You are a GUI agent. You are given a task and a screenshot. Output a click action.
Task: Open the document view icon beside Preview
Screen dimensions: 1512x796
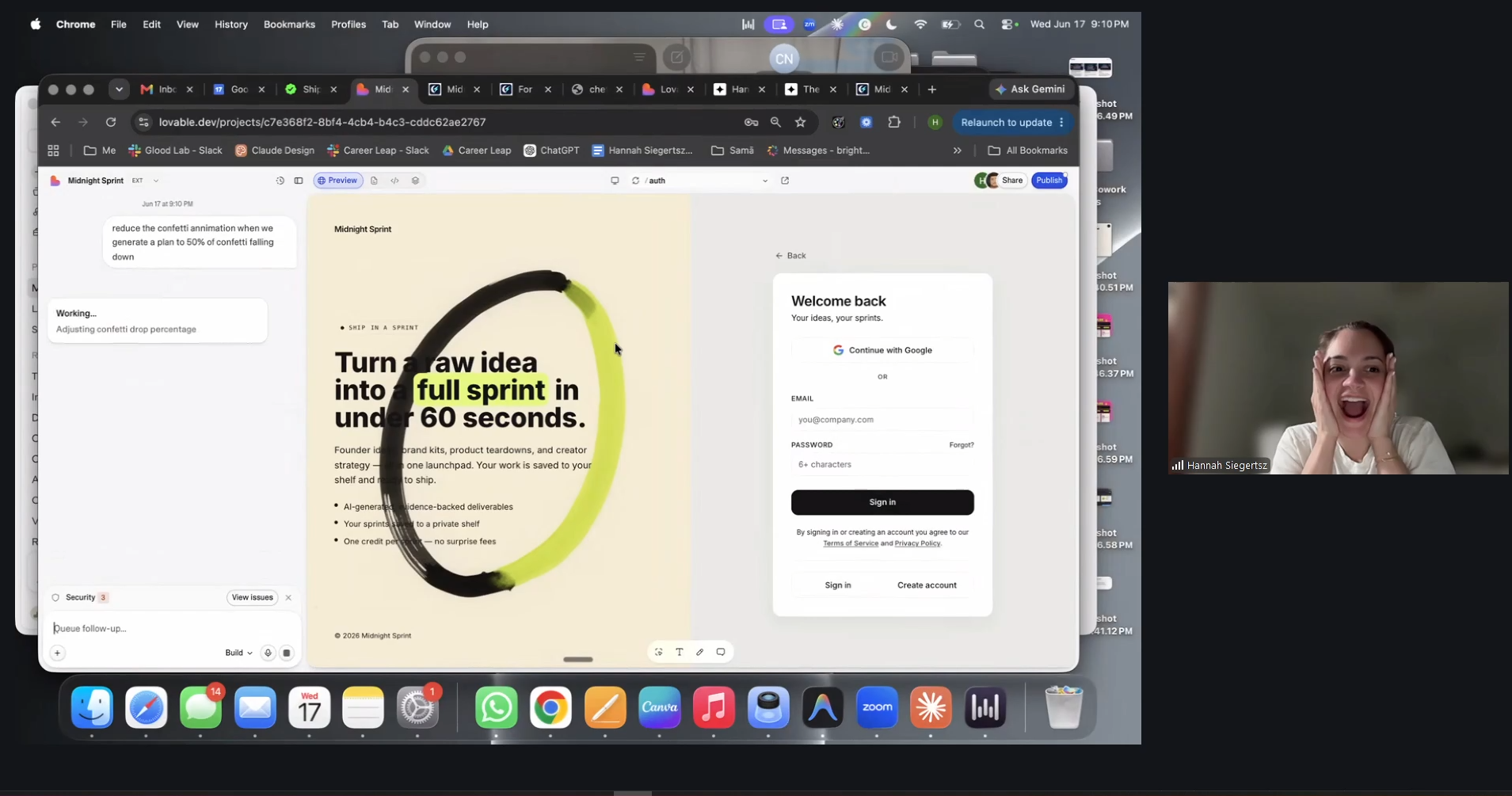(374, 181)
